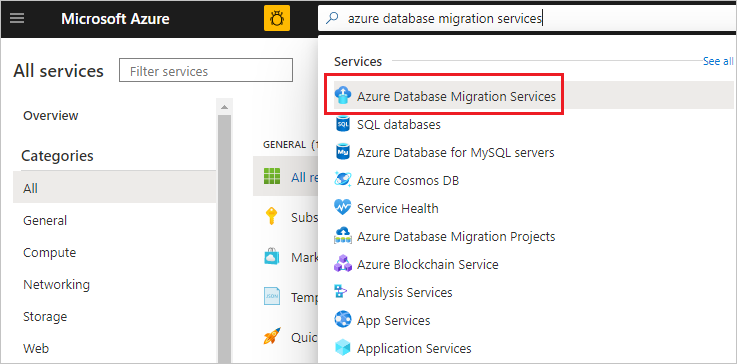The width and height of the screenshot is (737, 364).
Task: Click the Marketplace shopping bag icon
Action: coord(272,257)
